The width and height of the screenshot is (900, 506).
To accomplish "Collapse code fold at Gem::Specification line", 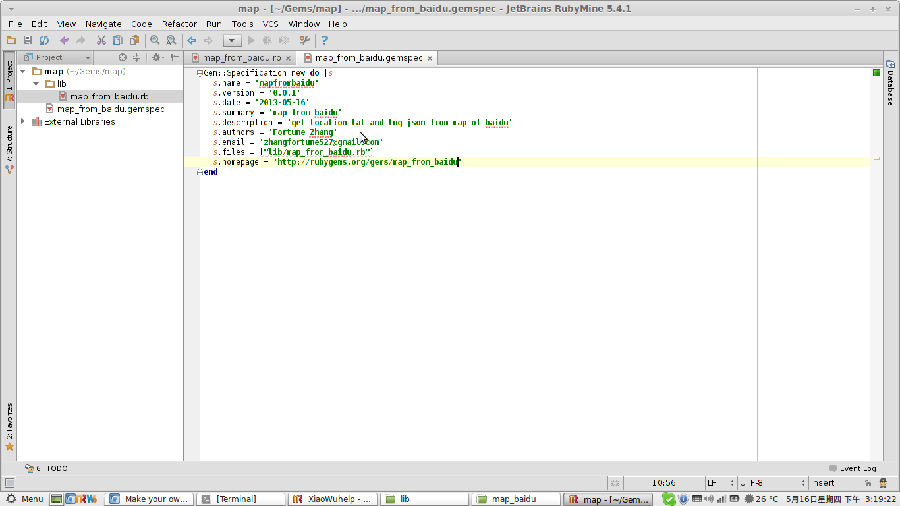I will [199, 73].
